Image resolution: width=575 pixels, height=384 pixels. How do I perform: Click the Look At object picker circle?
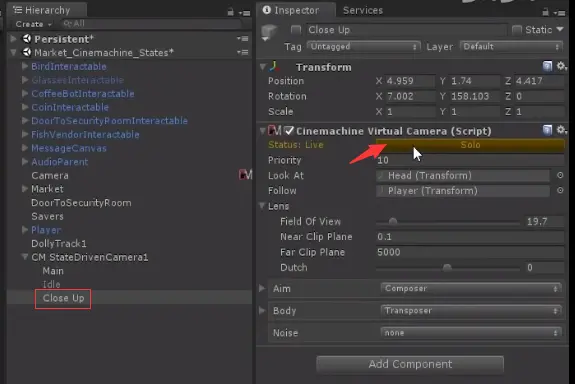point(560,175)
